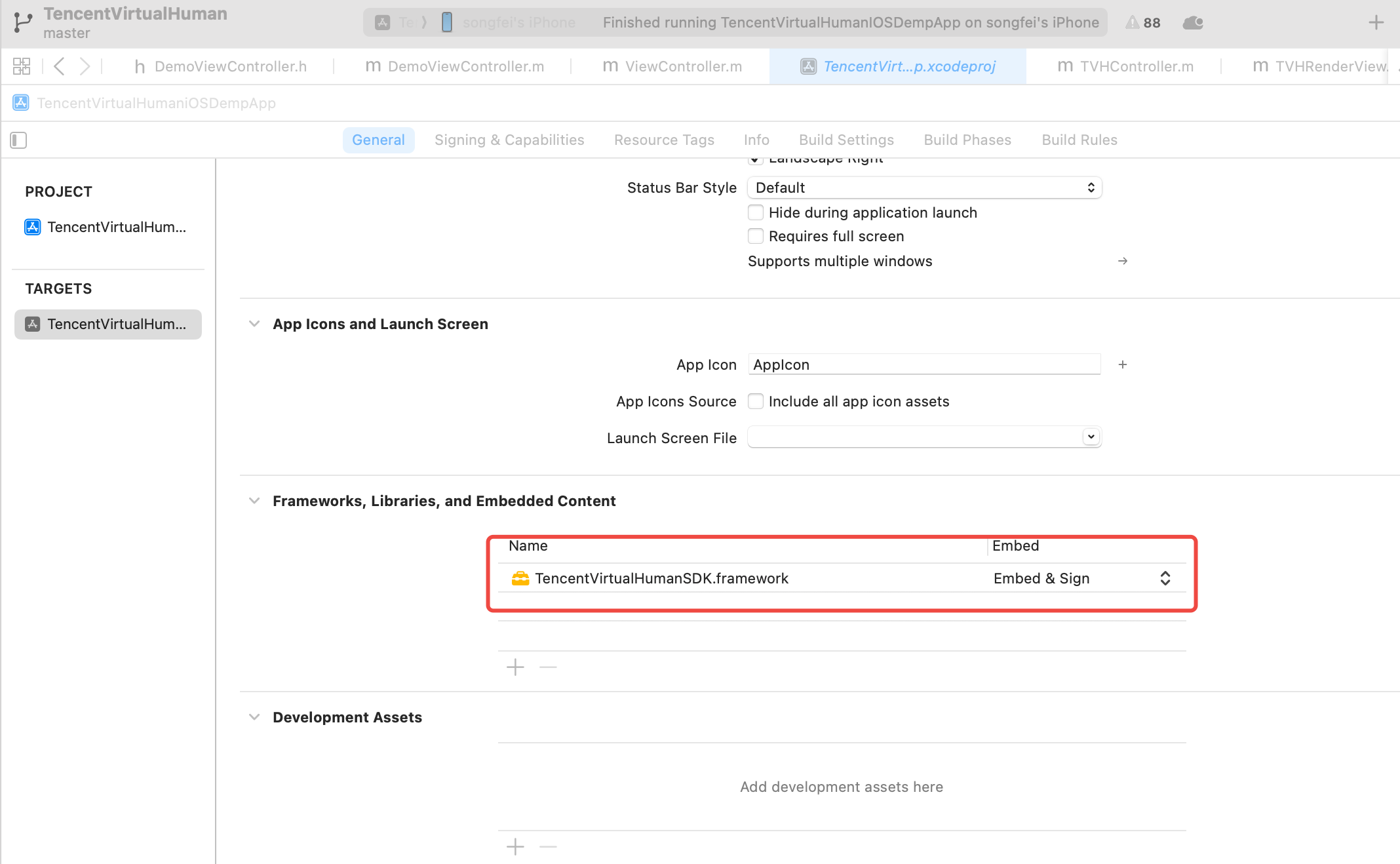Click the related items grid icon

[x=22, y=66]
